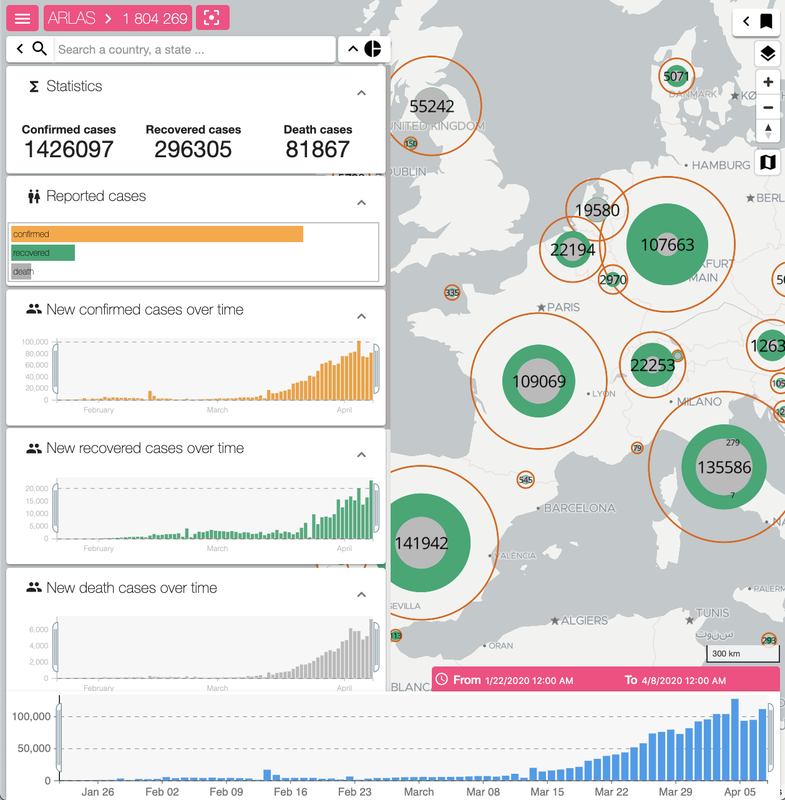Collapse the Reported cases panel
785x800 pixels.
coord(362,203)
